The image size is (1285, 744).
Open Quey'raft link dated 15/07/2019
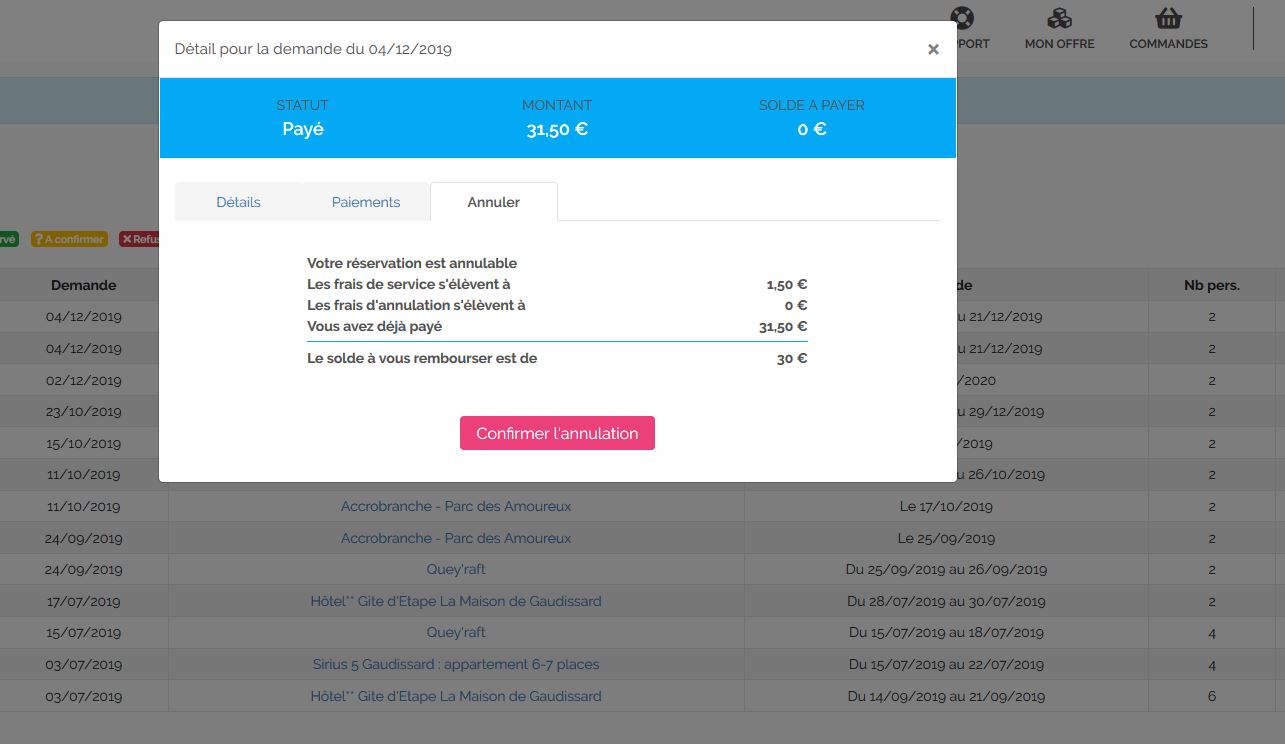click(x=456, y=632)
